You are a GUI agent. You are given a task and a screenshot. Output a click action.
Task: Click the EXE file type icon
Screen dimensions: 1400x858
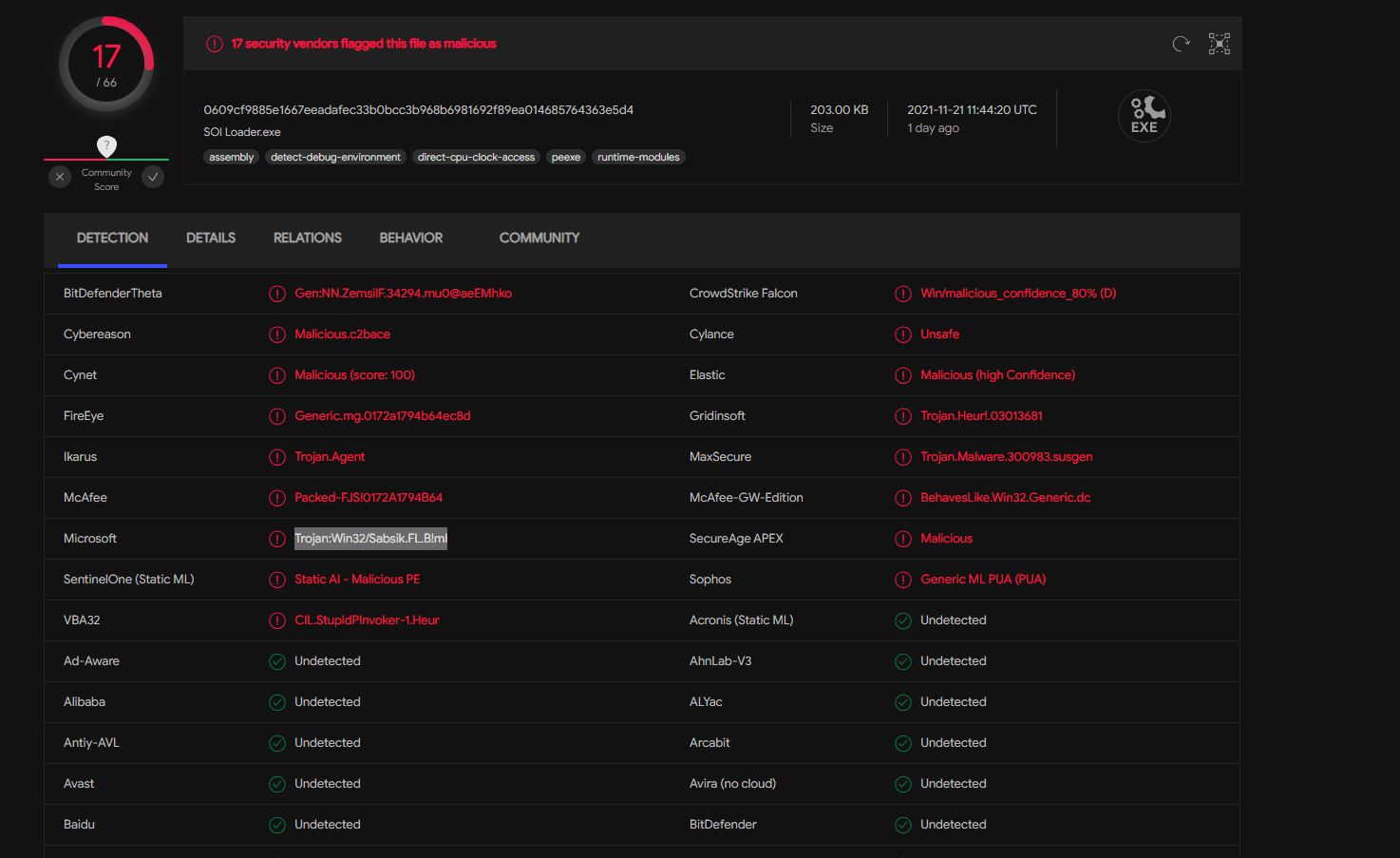1145,116
